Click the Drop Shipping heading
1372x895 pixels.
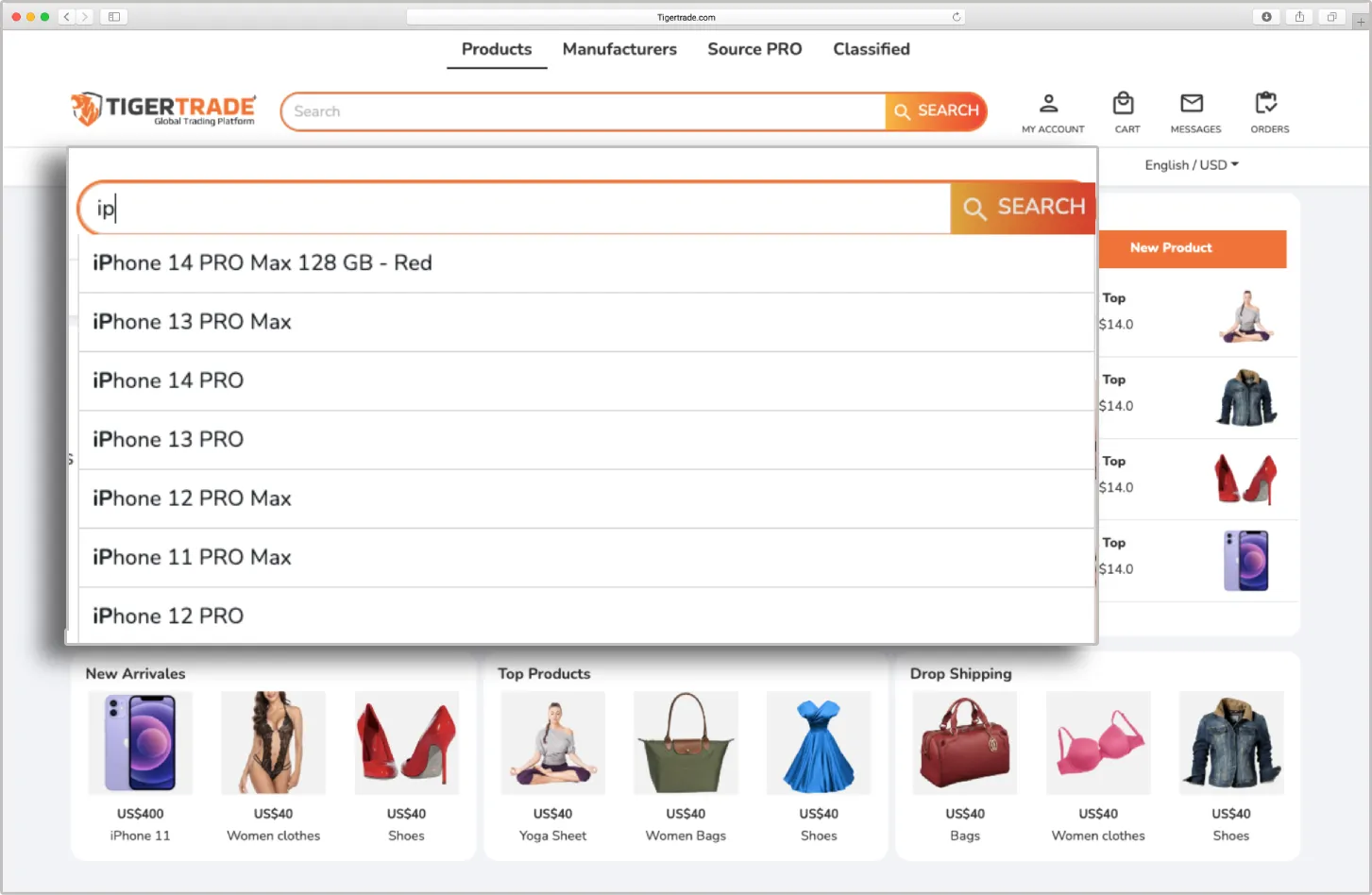point(960,674)
